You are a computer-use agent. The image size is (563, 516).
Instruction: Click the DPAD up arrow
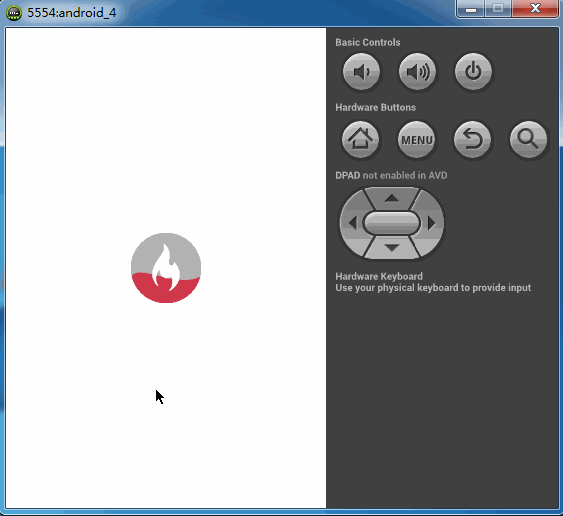[x=392, y=198]
